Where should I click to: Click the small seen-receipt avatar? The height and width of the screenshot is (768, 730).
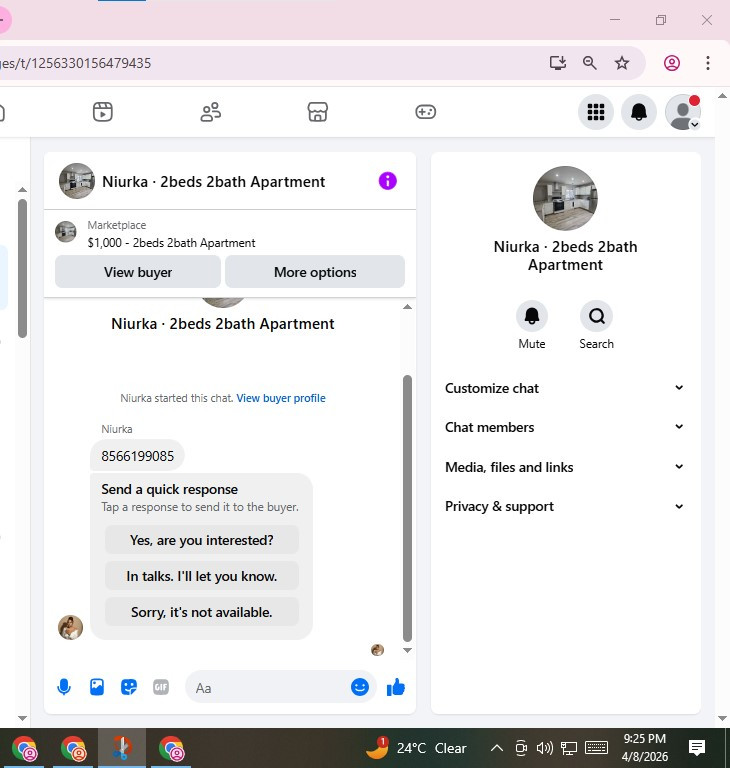click(377, 650)
